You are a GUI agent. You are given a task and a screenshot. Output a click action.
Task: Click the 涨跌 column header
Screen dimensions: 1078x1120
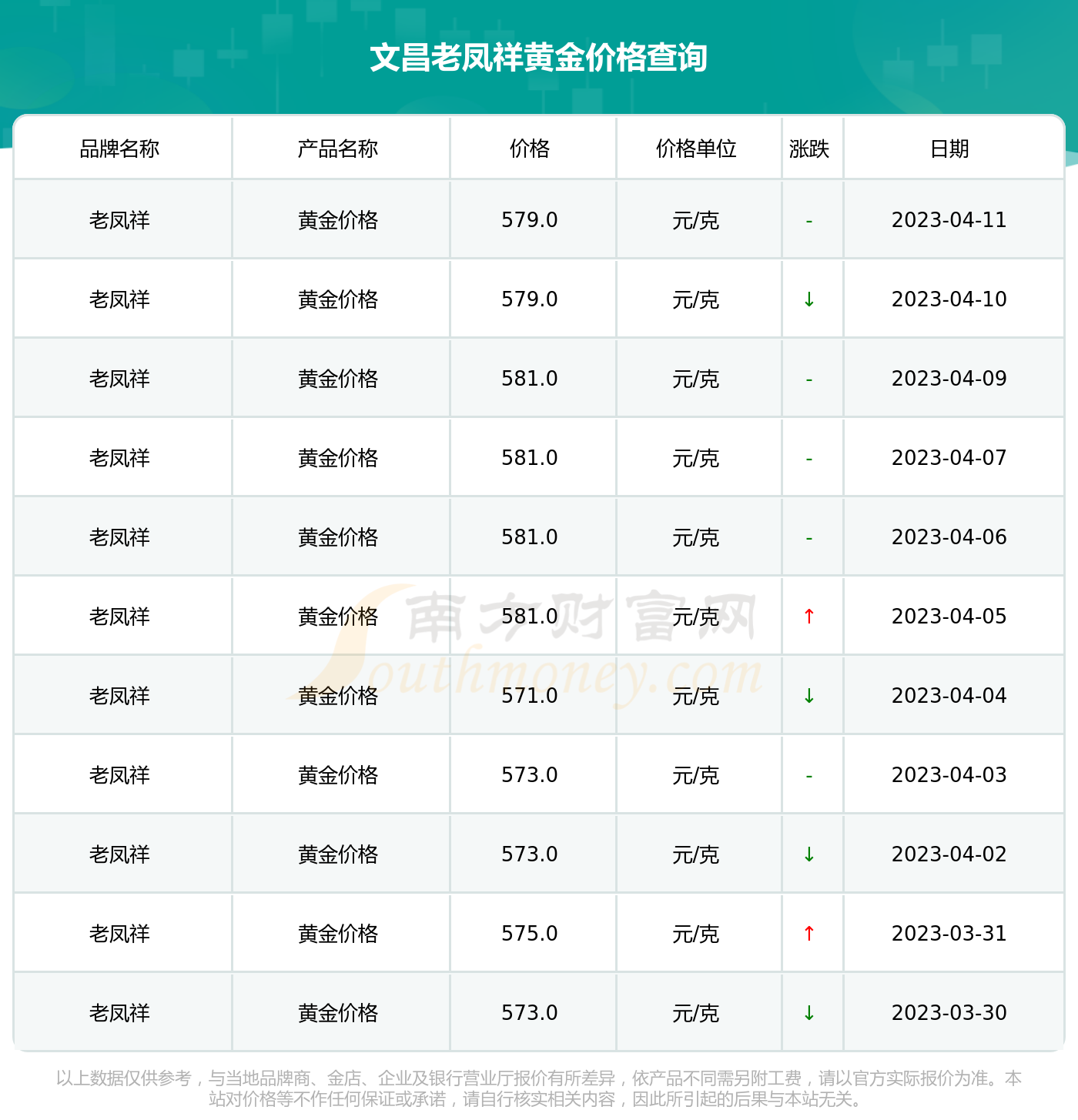[809, 149]
